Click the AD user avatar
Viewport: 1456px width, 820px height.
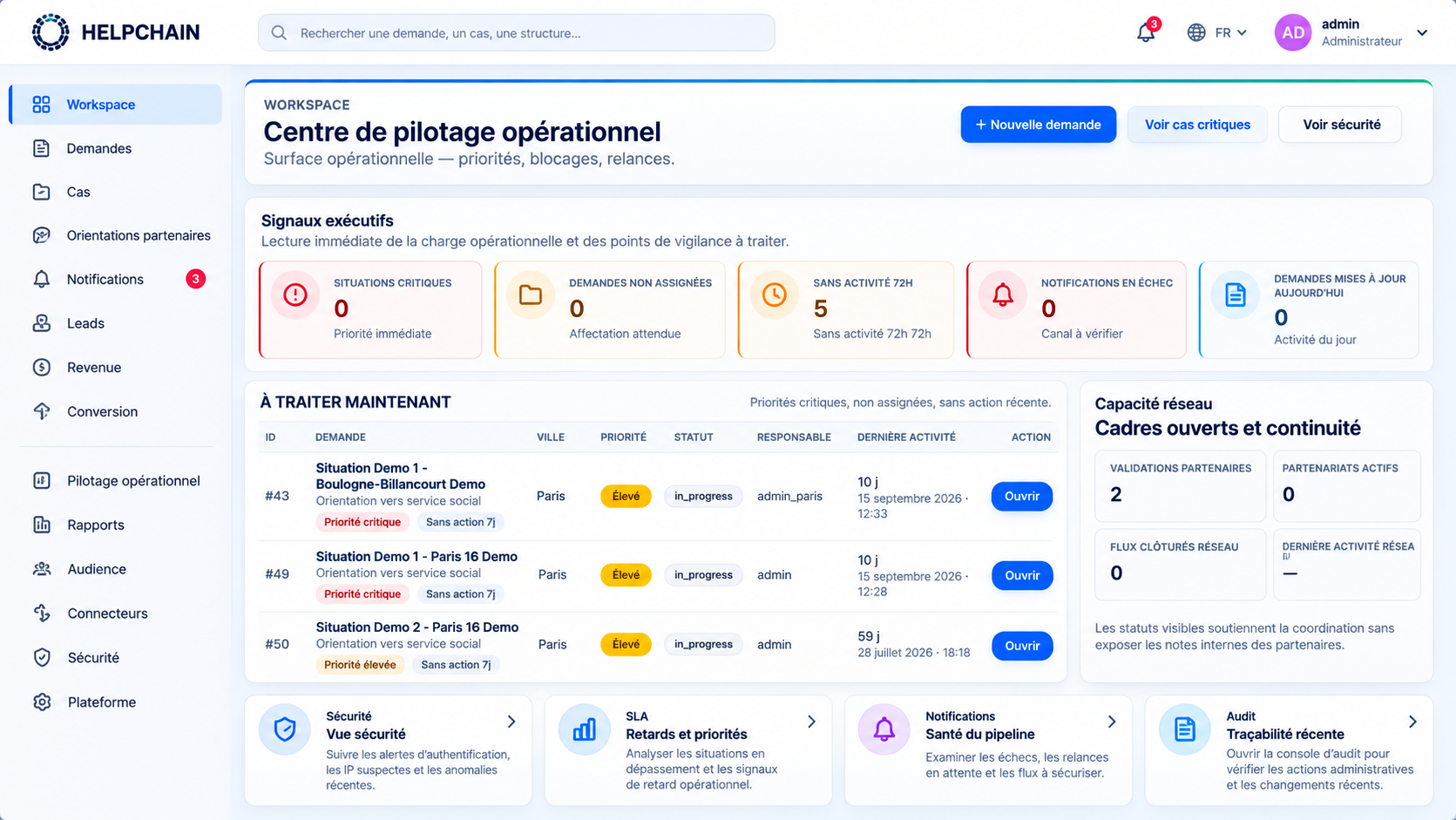click(x=1293, y=32)
